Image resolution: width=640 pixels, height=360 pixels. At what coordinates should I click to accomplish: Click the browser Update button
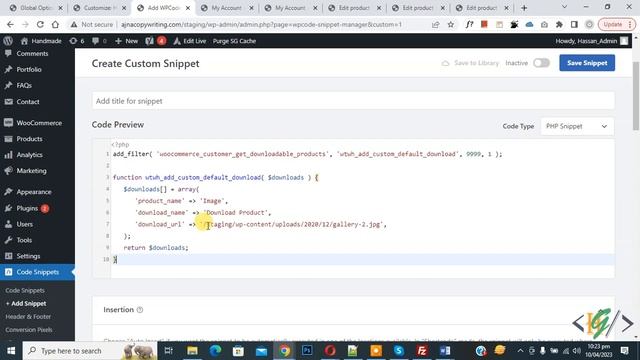tap(617, 24)
